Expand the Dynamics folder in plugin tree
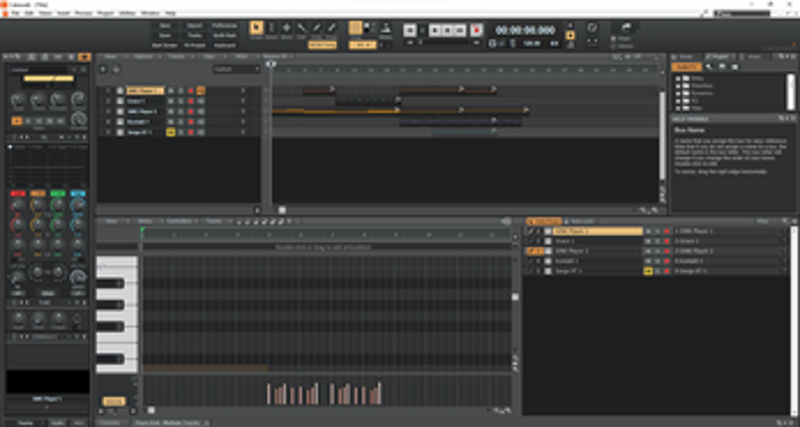 [678, 93]
